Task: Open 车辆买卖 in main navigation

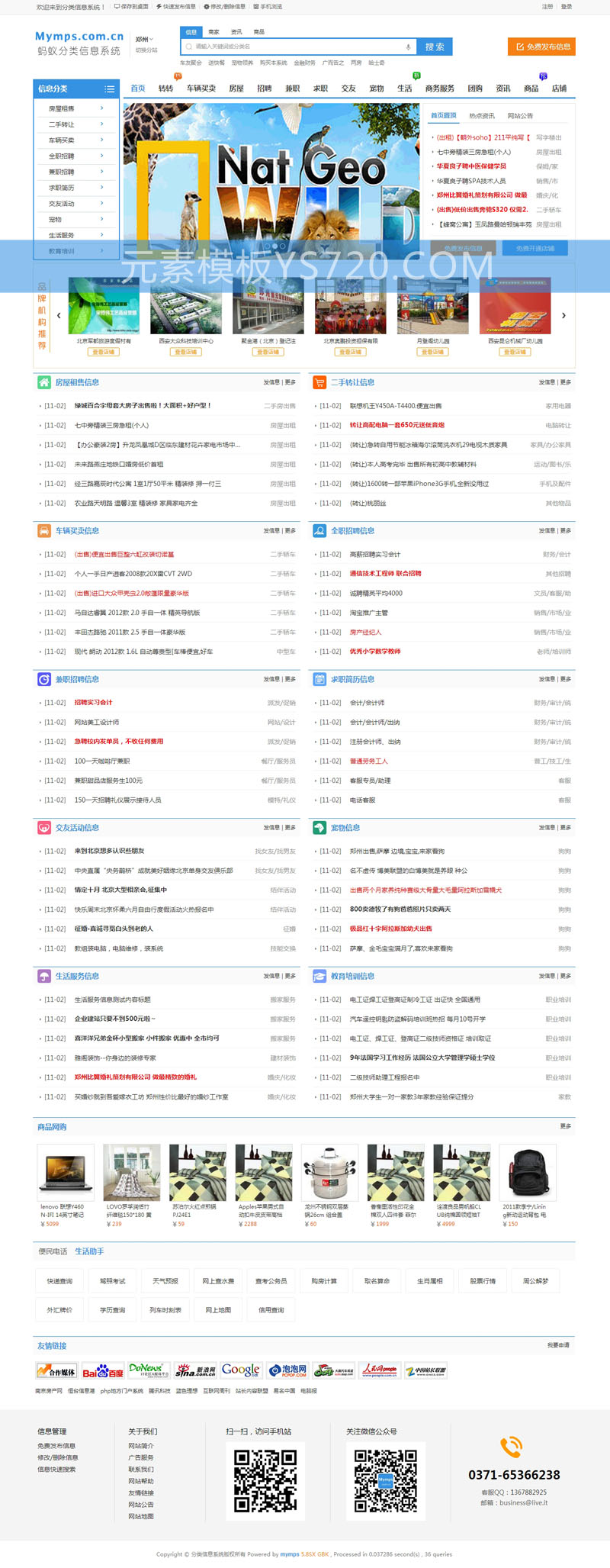Action: click(x=201, y=89)
